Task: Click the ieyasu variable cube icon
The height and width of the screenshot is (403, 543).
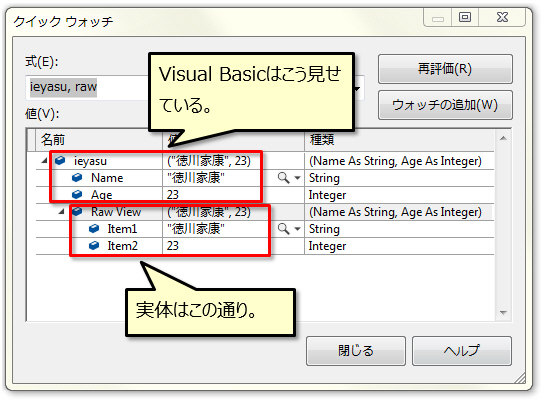Action: click(x=60, y=161)
